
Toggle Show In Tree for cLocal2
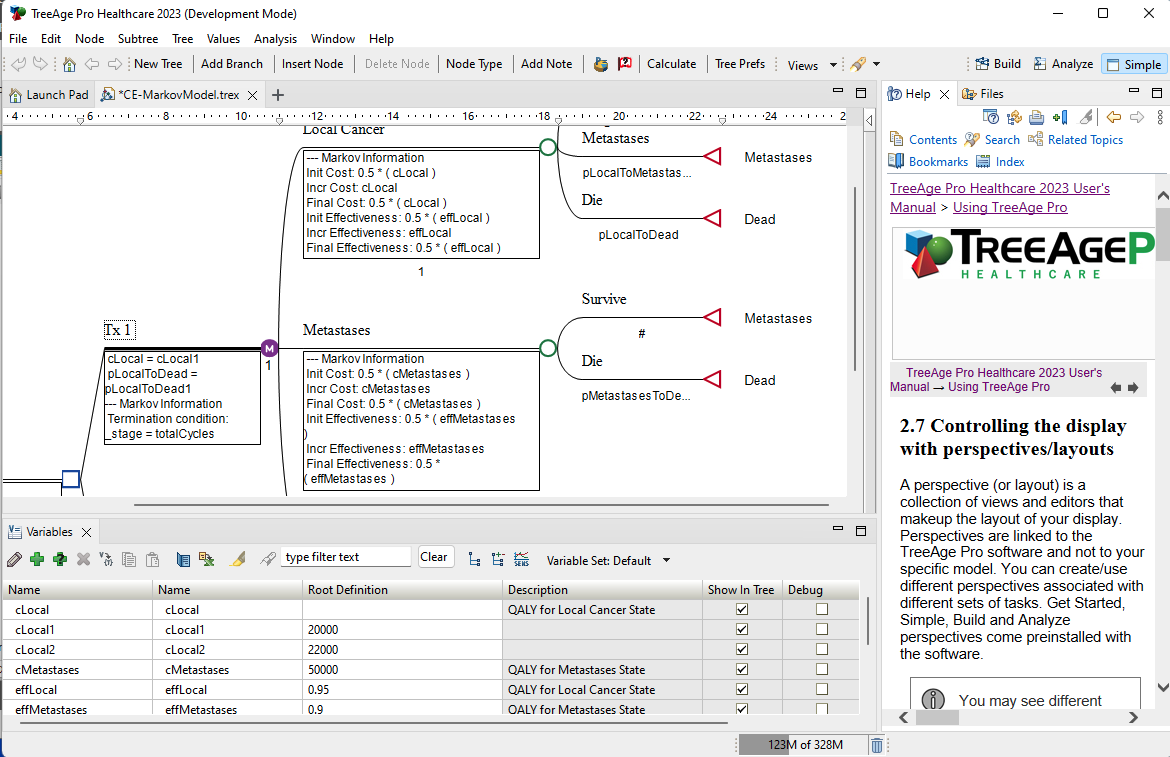pos(742,650)
